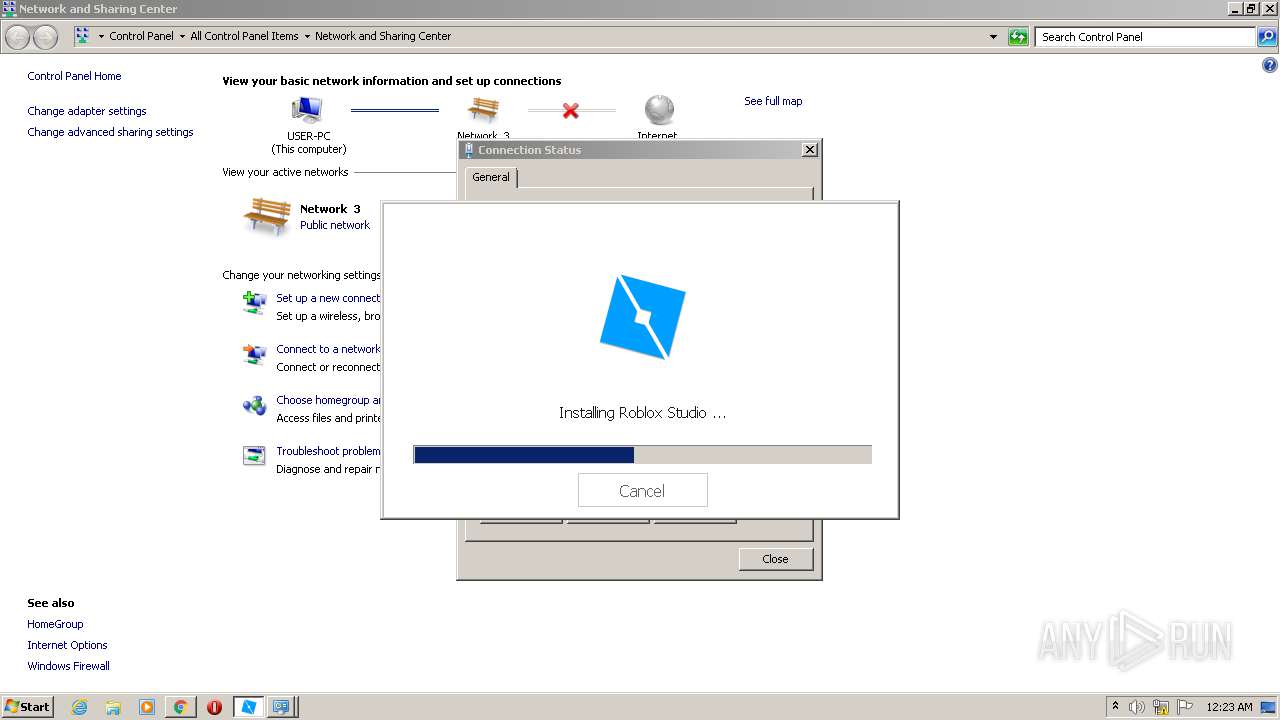Open Opera browser from taskbar
1280x720 pixels.
point(214,707)
